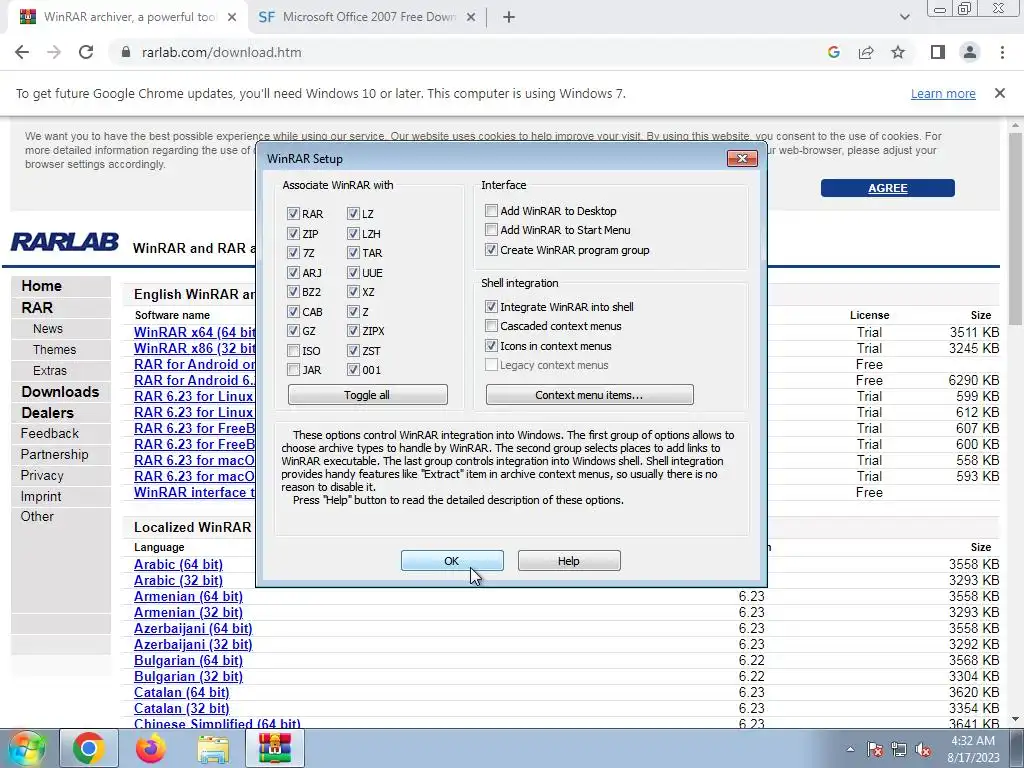
Task: Toggle the TAR checkbox
Action: [353, 253]
